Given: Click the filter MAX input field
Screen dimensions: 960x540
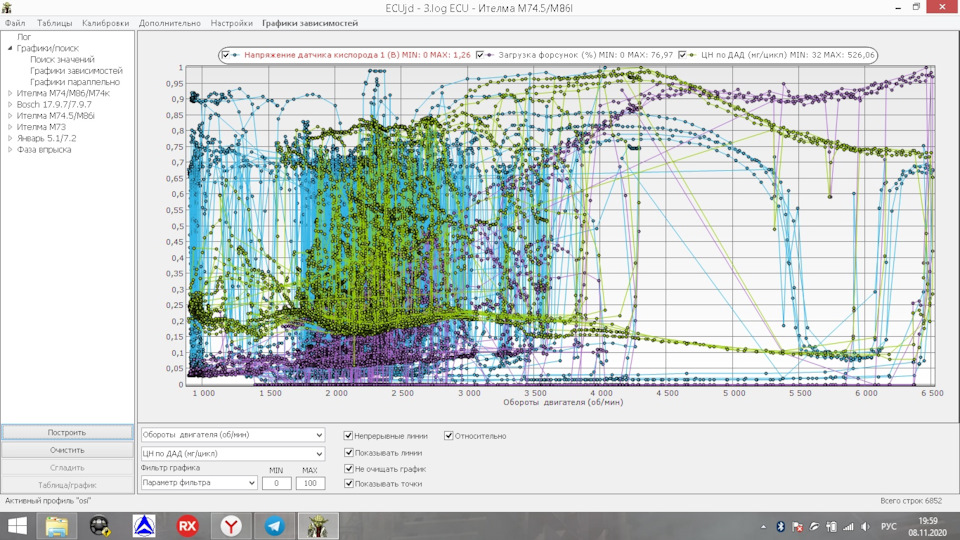Looking at the screenshot, I should pyautogui.click(x=310, y=483).
